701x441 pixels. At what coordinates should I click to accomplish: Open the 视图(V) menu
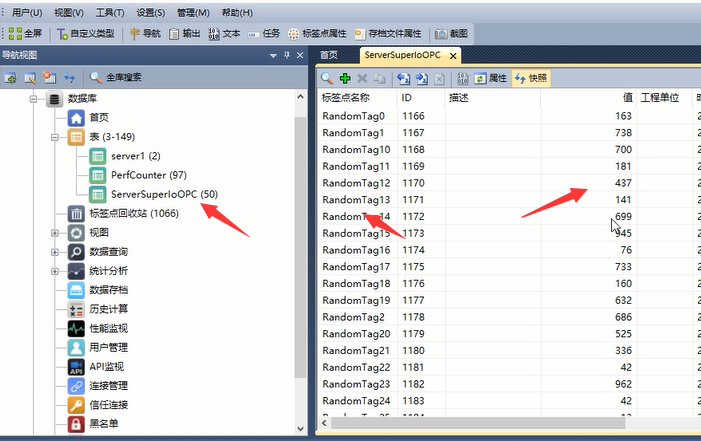pos(68,13)
